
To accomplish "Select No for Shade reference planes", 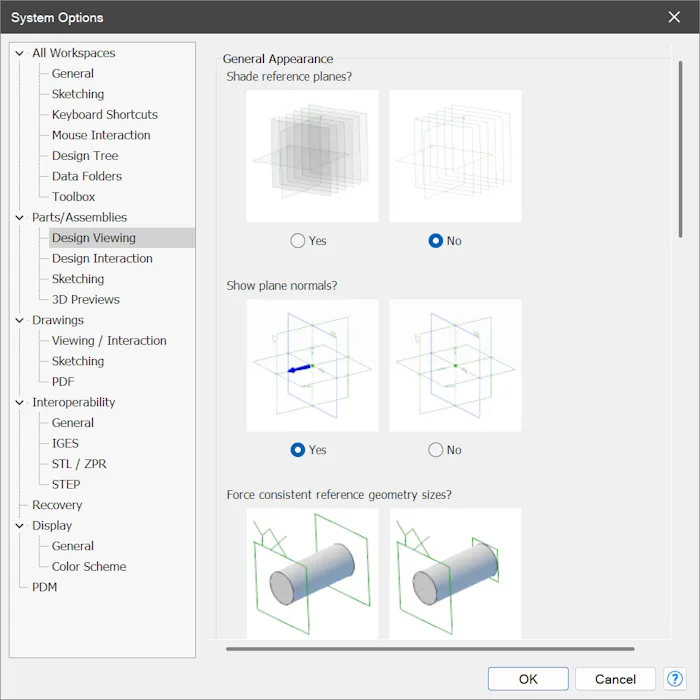I will coord(436,241).
